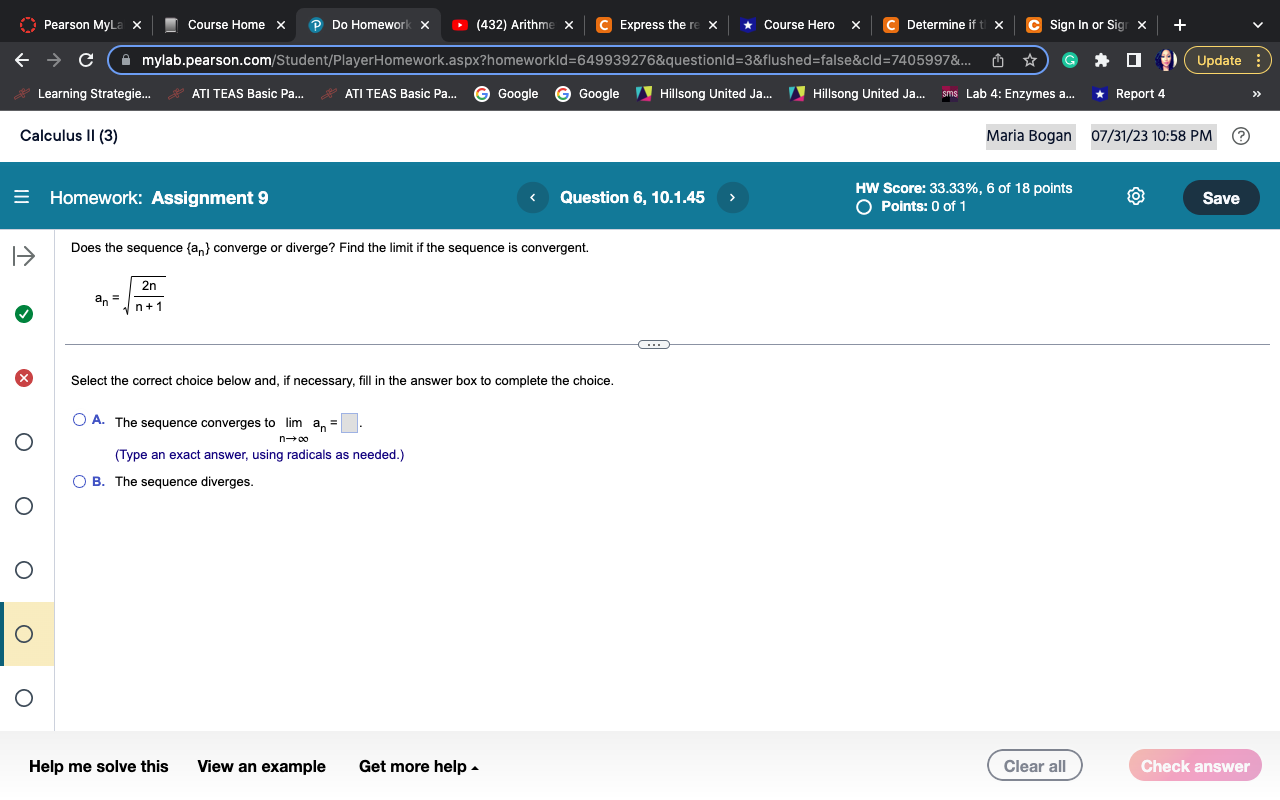The height and width of the screenshot is (800, 1280).
Task: Click the ellipsis divider to expand question
Action: [x=654, y=343]
